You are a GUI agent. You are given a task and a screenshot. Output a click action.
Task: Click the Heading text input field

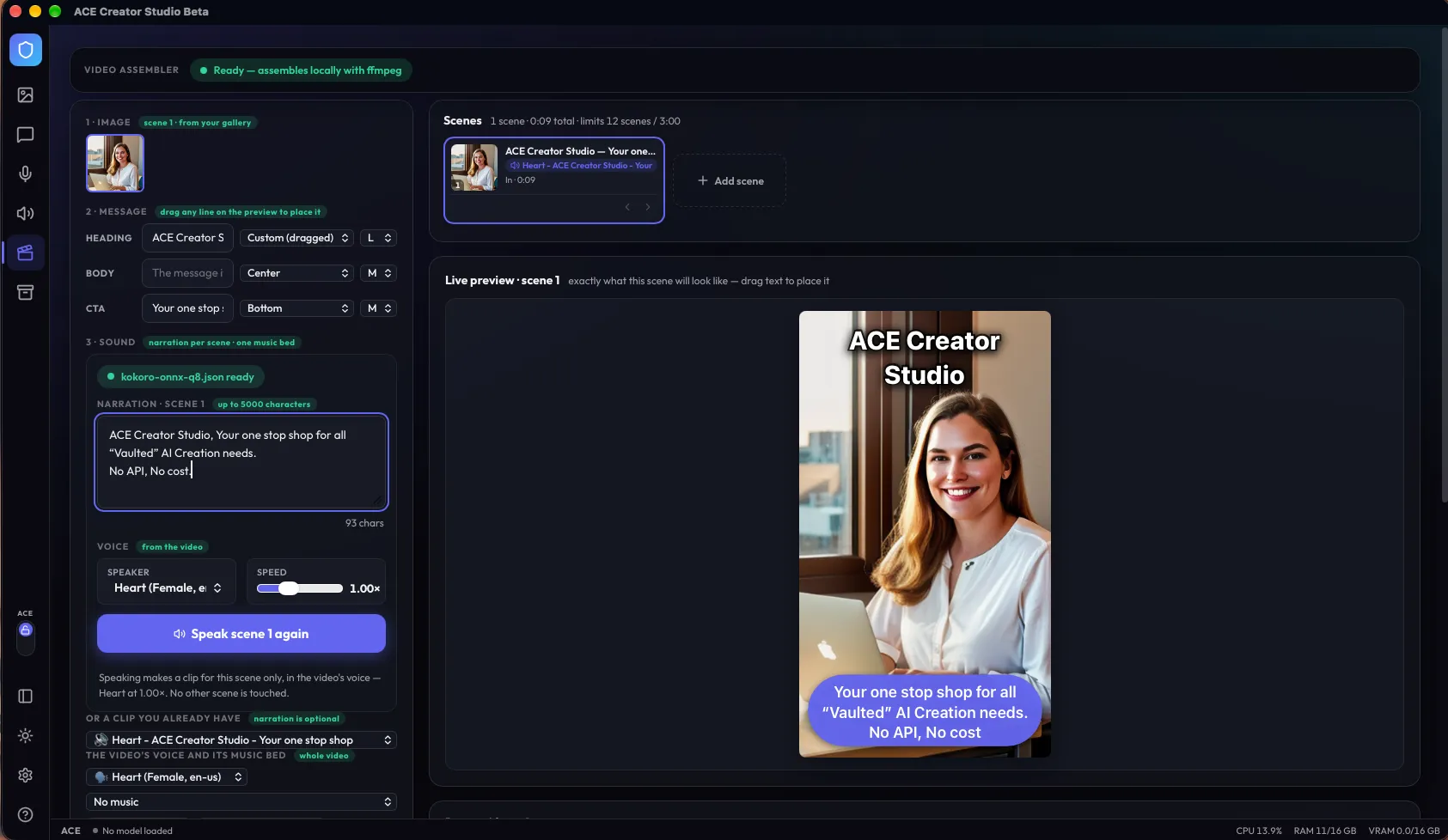[x=187, y=238]
